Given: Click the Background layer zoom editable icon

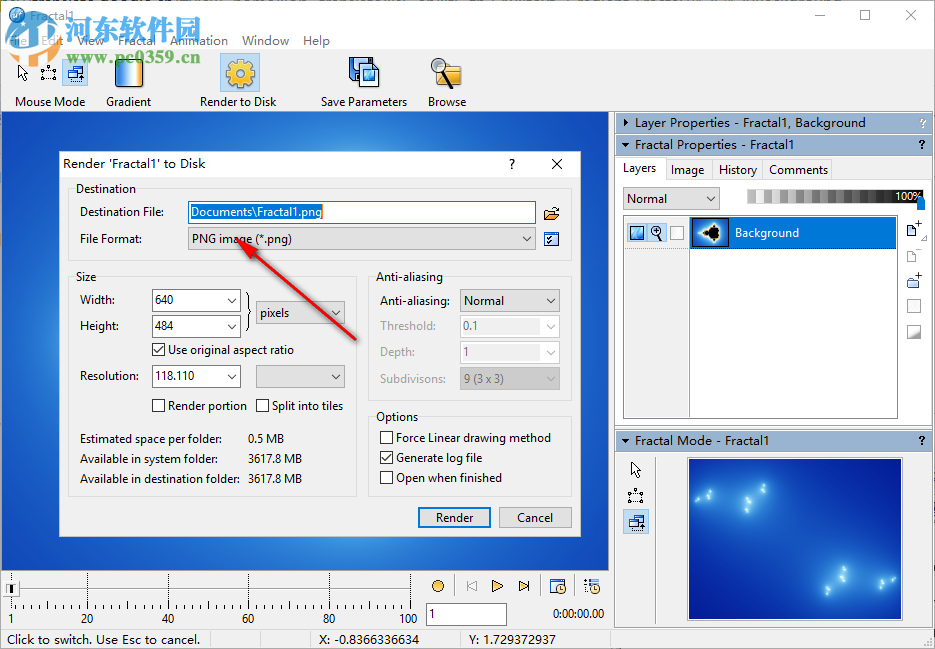Looking at the screenshot, I should click(x=657, y=233).
